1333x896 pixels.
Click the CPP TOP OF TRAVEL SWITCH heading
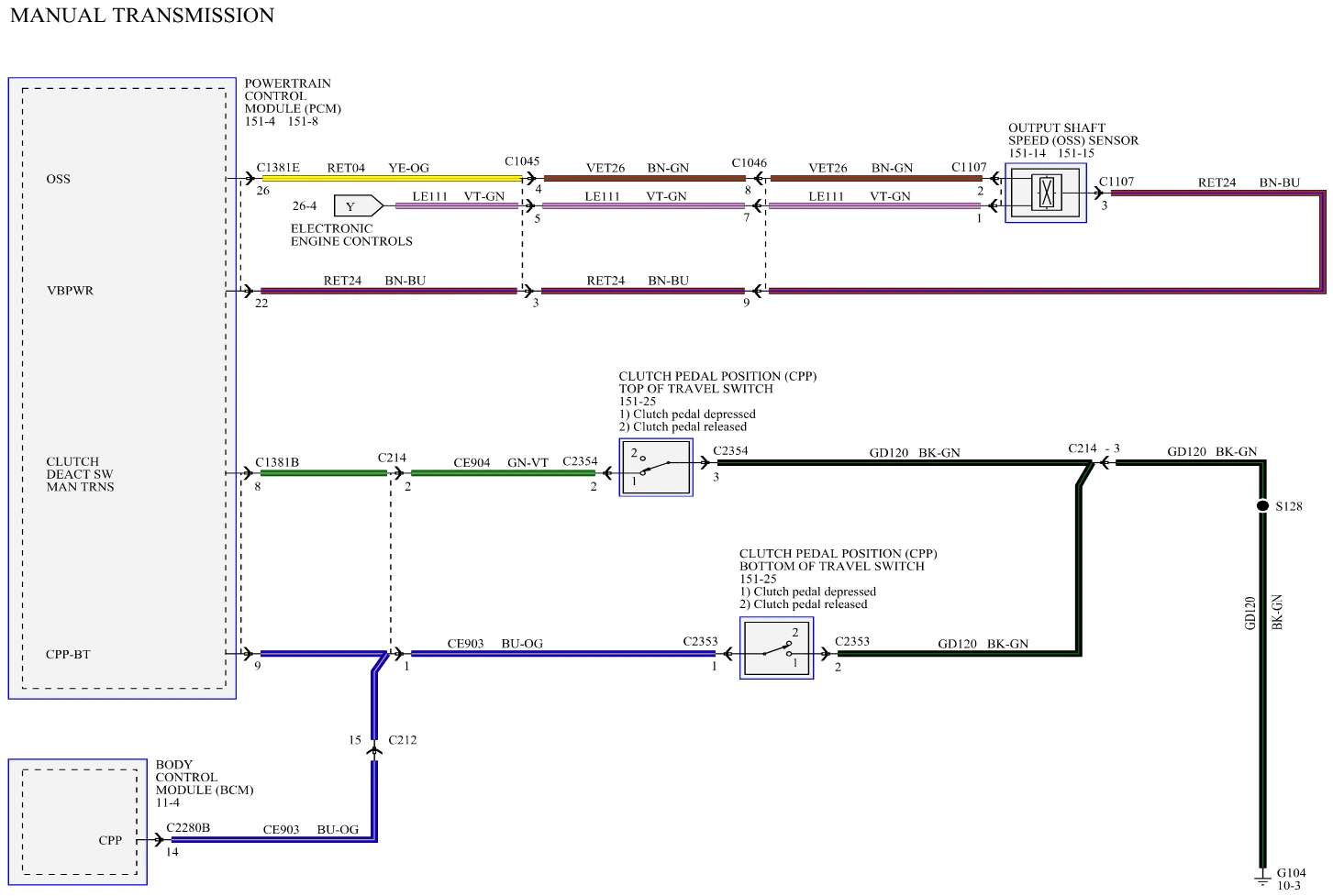717,382
